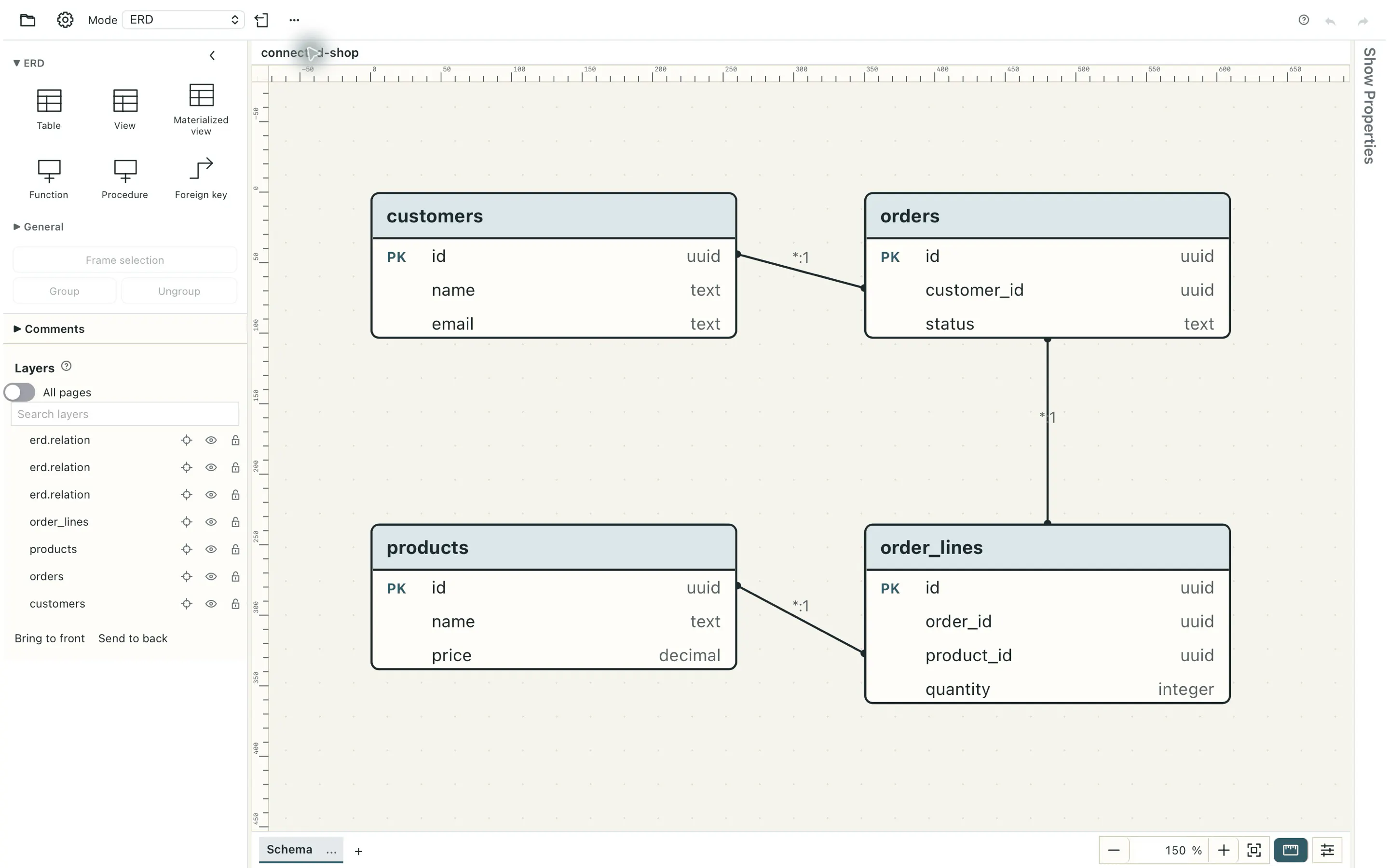Click the export page icon
This screenshot has height=868, width=1389.
click(x=262, y=20)
